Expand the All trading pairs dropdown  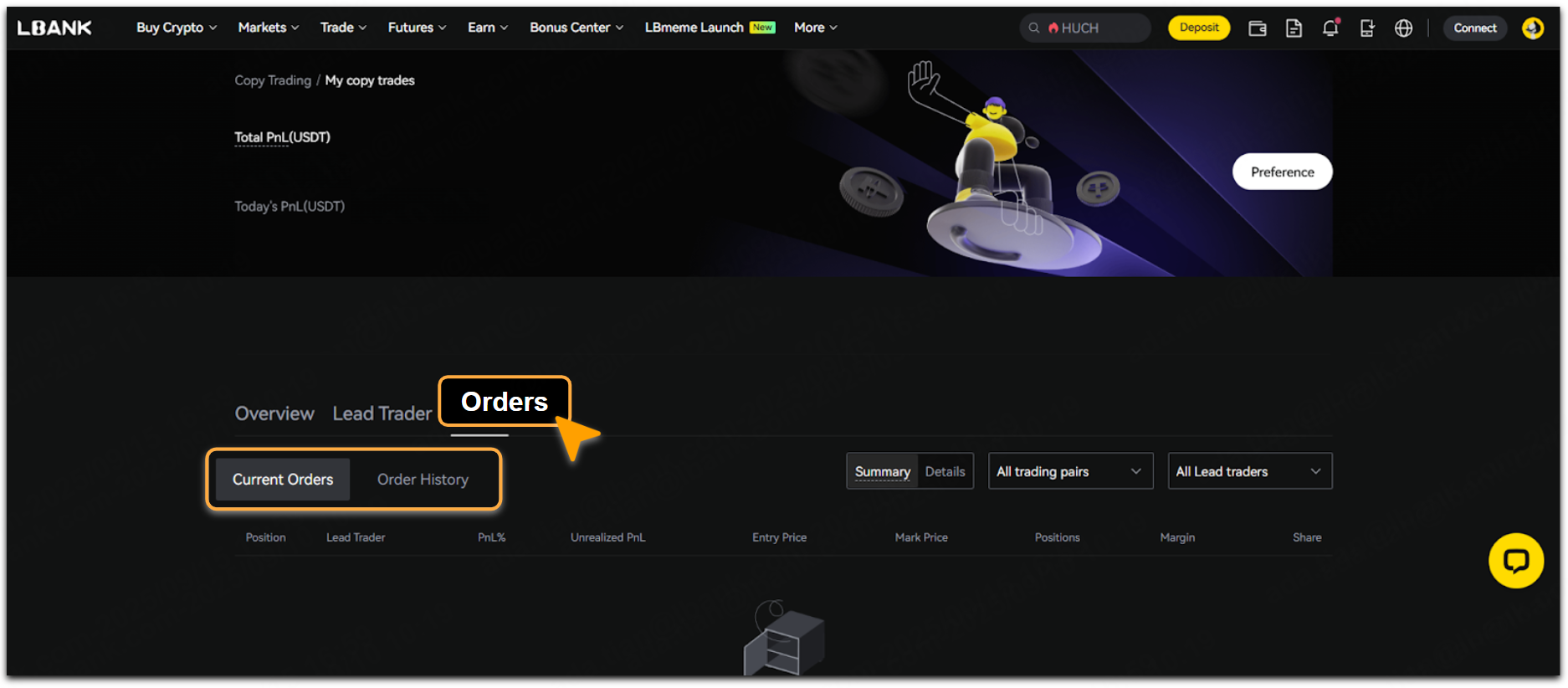point(1069,472)
